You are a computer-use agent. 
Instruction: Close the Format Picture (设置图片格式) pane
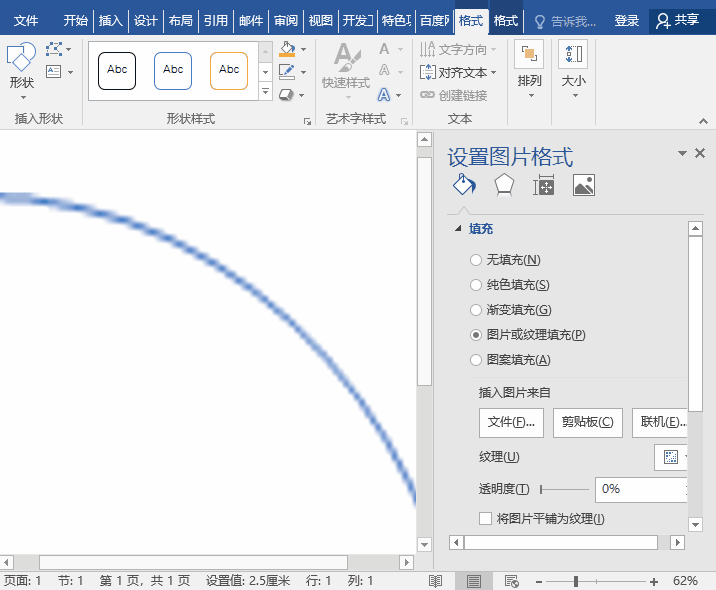(x=700, y=153)
